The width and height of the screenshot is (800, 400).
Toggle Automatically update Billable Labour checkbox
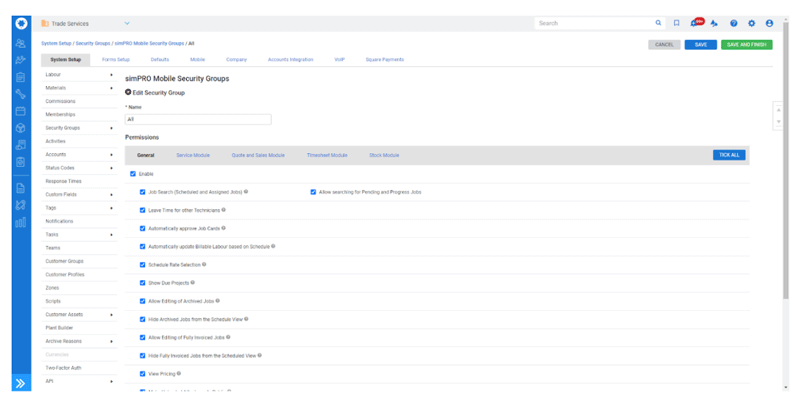143,246
